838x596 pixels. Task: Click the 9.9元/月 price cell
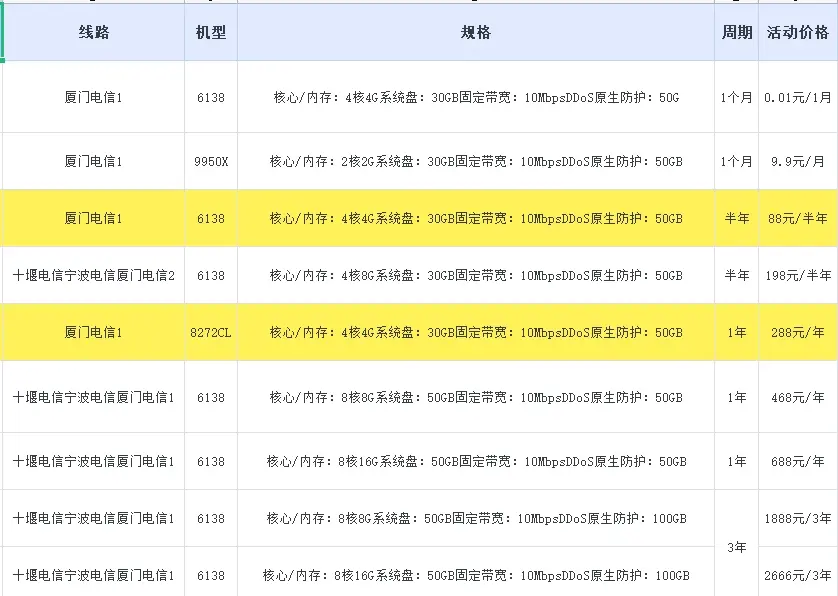click(x=798, y=161)
